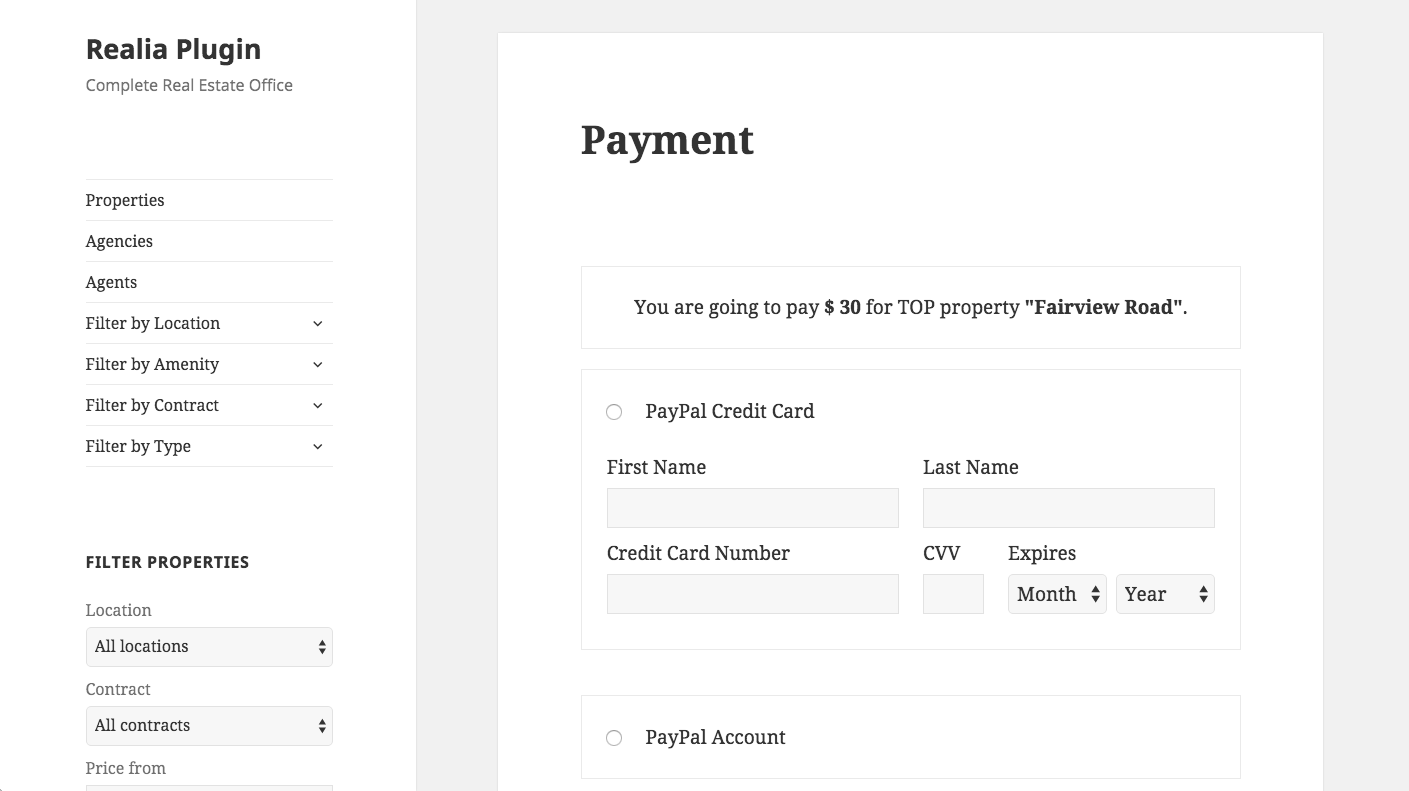Focus the First Name input field

(x=752, y=508)
